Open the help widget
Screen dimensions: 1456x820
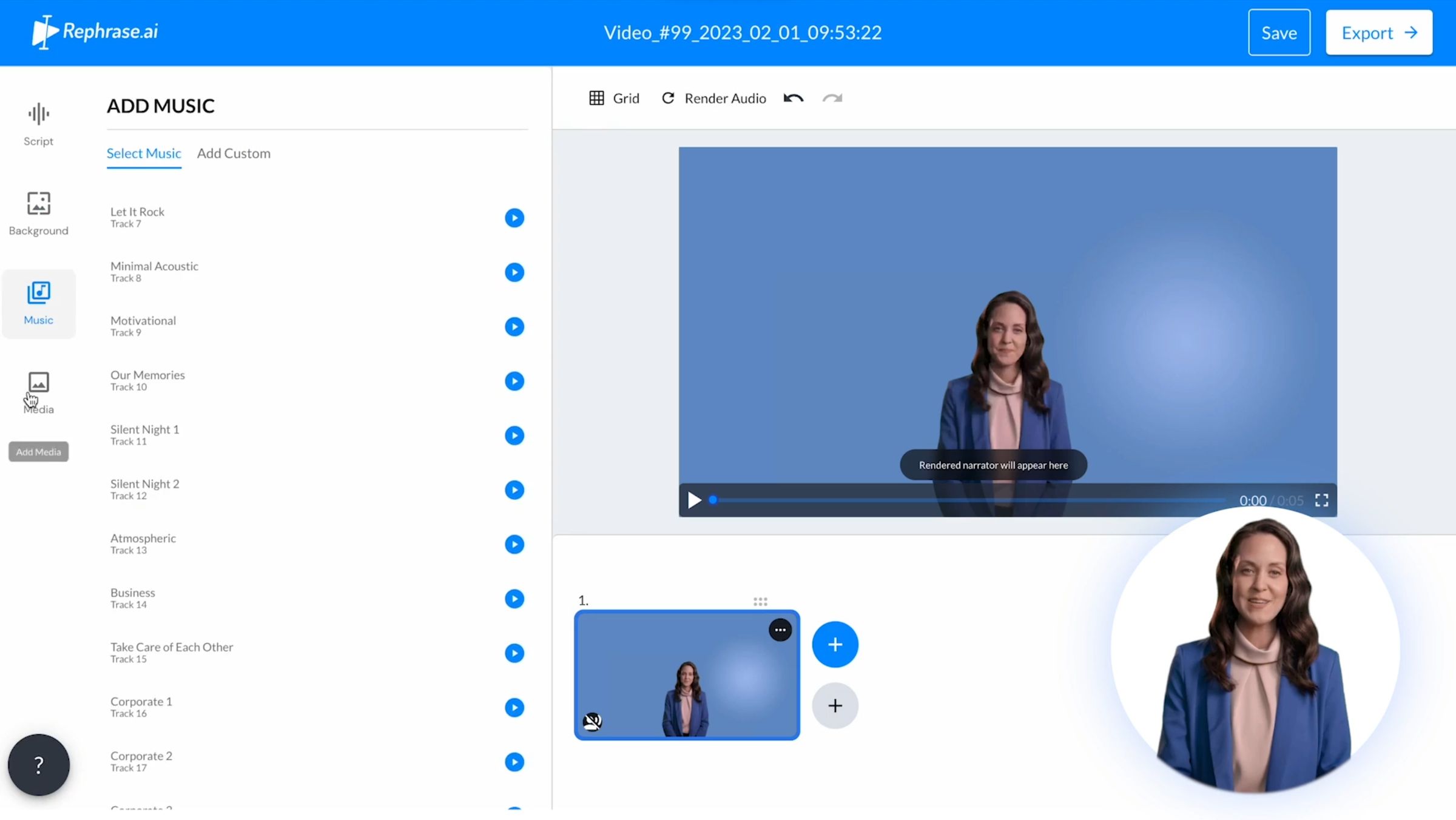[x=38, y=765]
